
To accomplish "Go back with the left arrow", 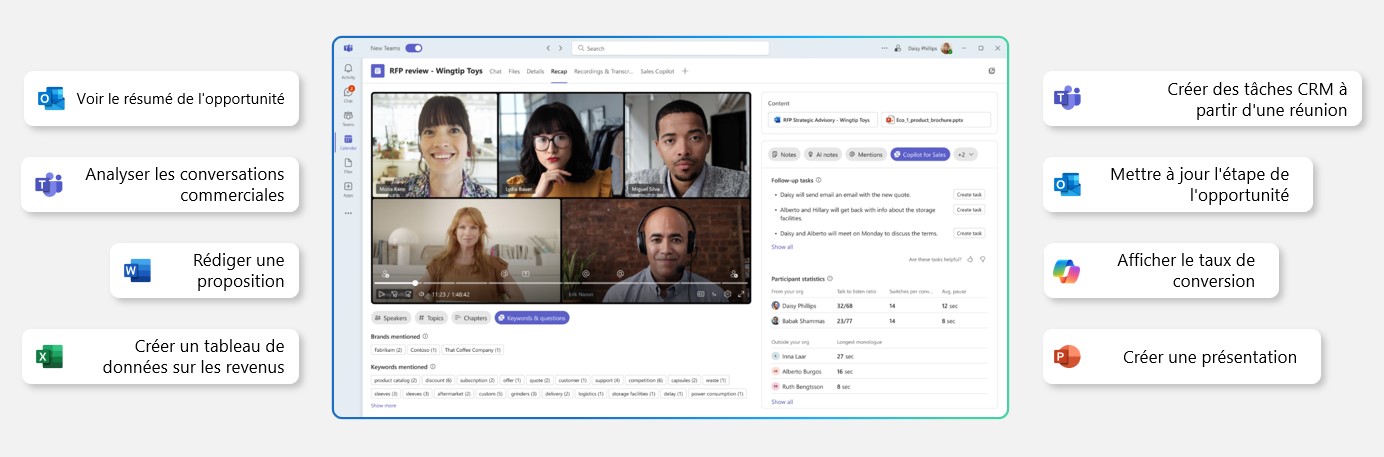I will [548, 48].
